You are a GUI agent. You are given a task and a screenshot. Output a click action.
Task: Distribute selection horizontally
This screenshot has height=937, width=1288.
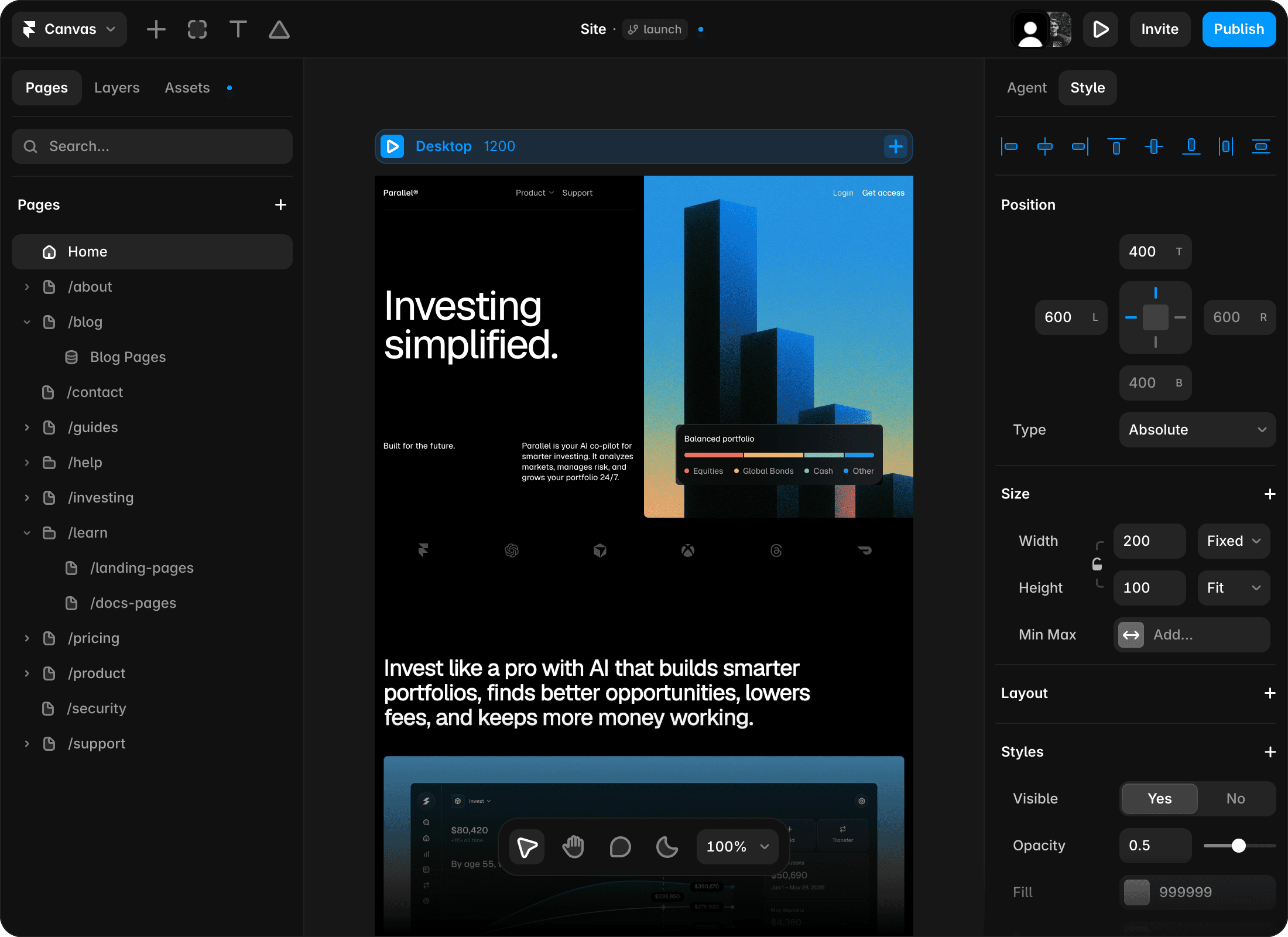click(x=1226, y=146)
